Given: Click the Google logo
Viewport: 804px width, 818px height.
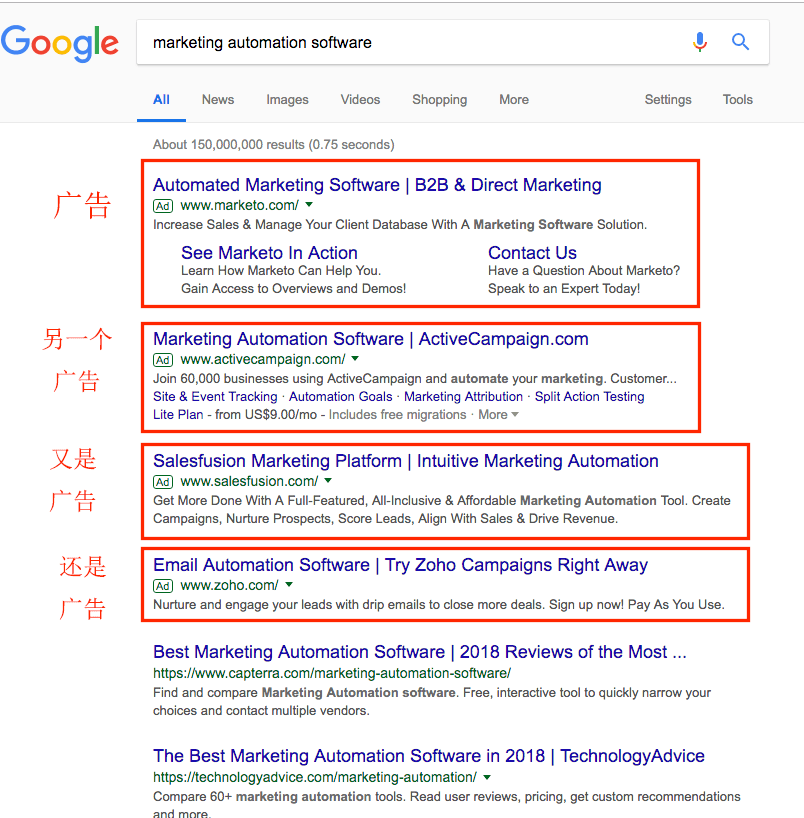Looking at the screenshot, I should (60, 43).
